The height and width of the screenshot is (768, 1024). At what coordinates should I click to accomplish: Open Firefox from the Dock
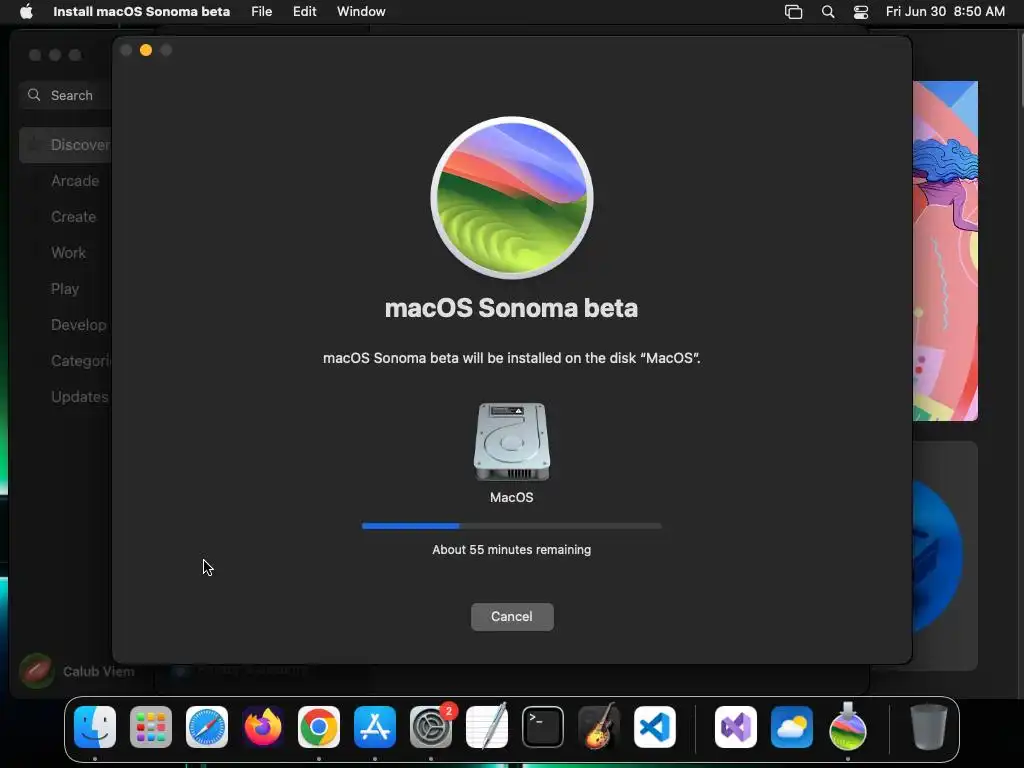pyautogui.click(x=263, y=727)
